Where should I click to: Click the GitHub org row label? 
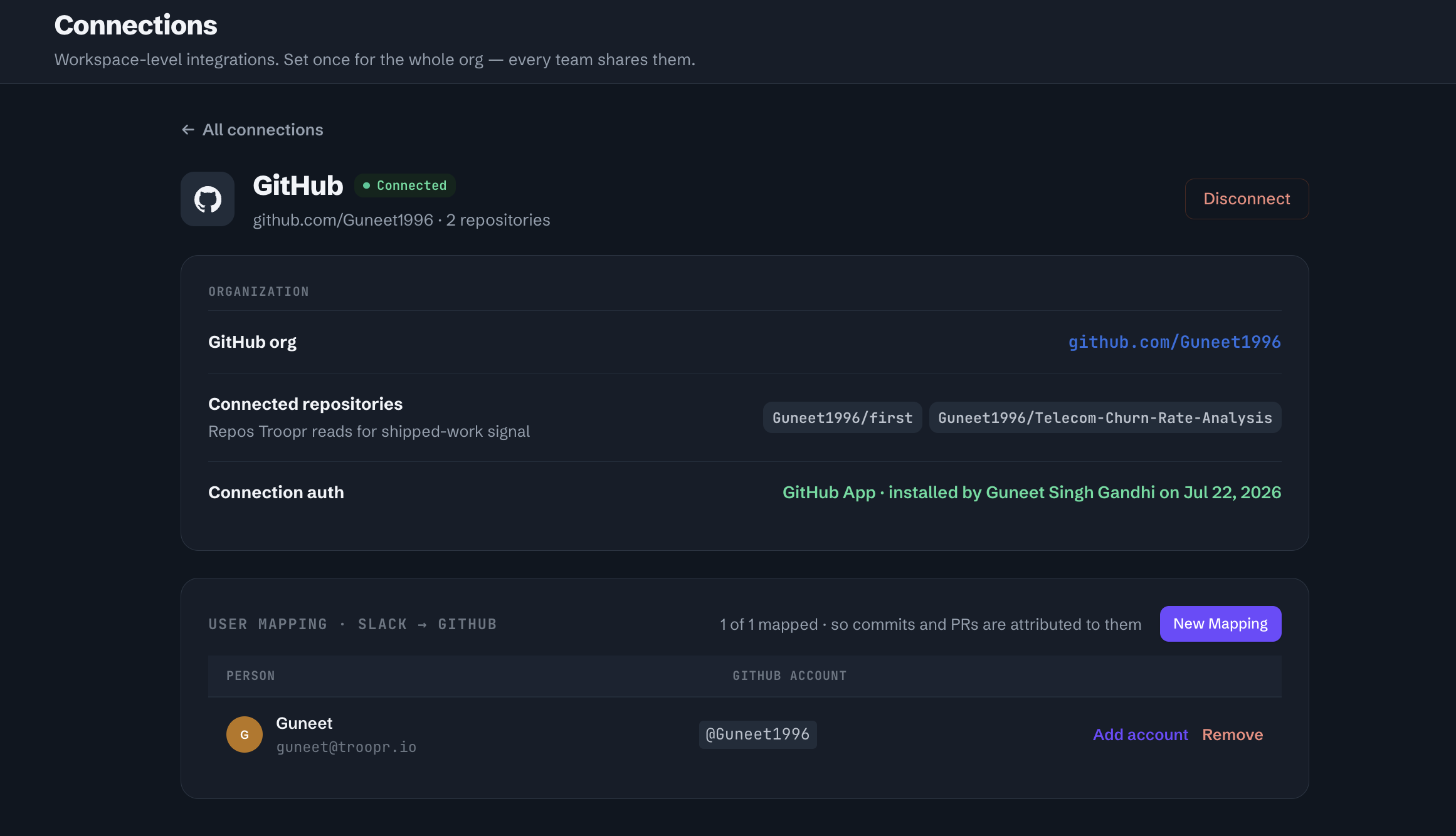click(x=252, y=342)
